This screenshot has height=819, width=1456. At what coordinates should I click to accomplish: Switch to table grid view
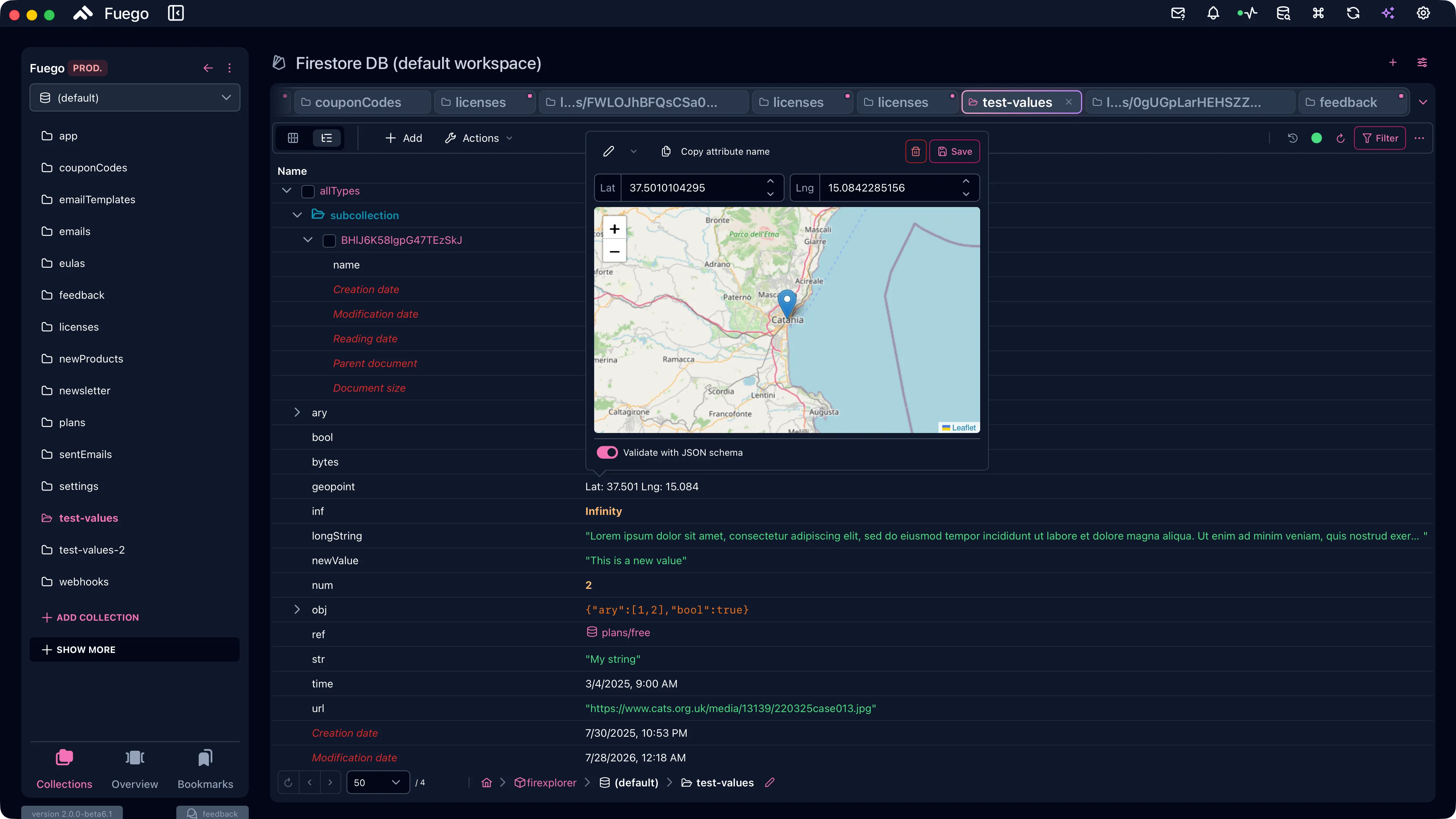tap(293, 138)
